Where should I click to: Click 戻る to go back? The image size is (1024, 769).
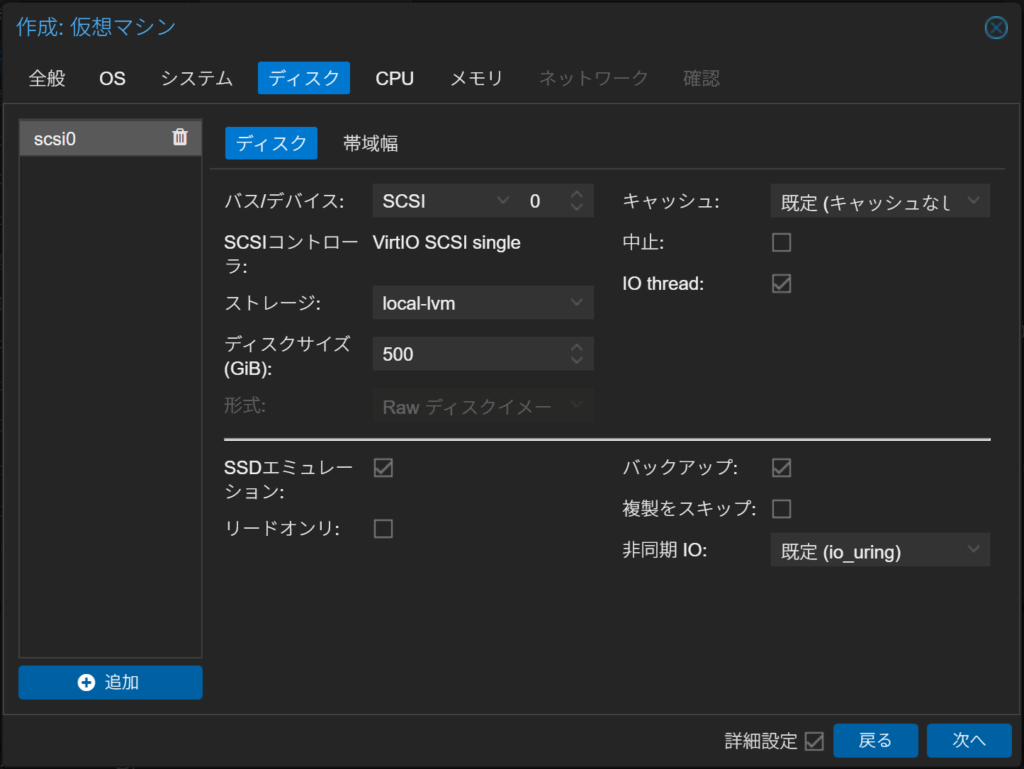(x=875, y=741)
